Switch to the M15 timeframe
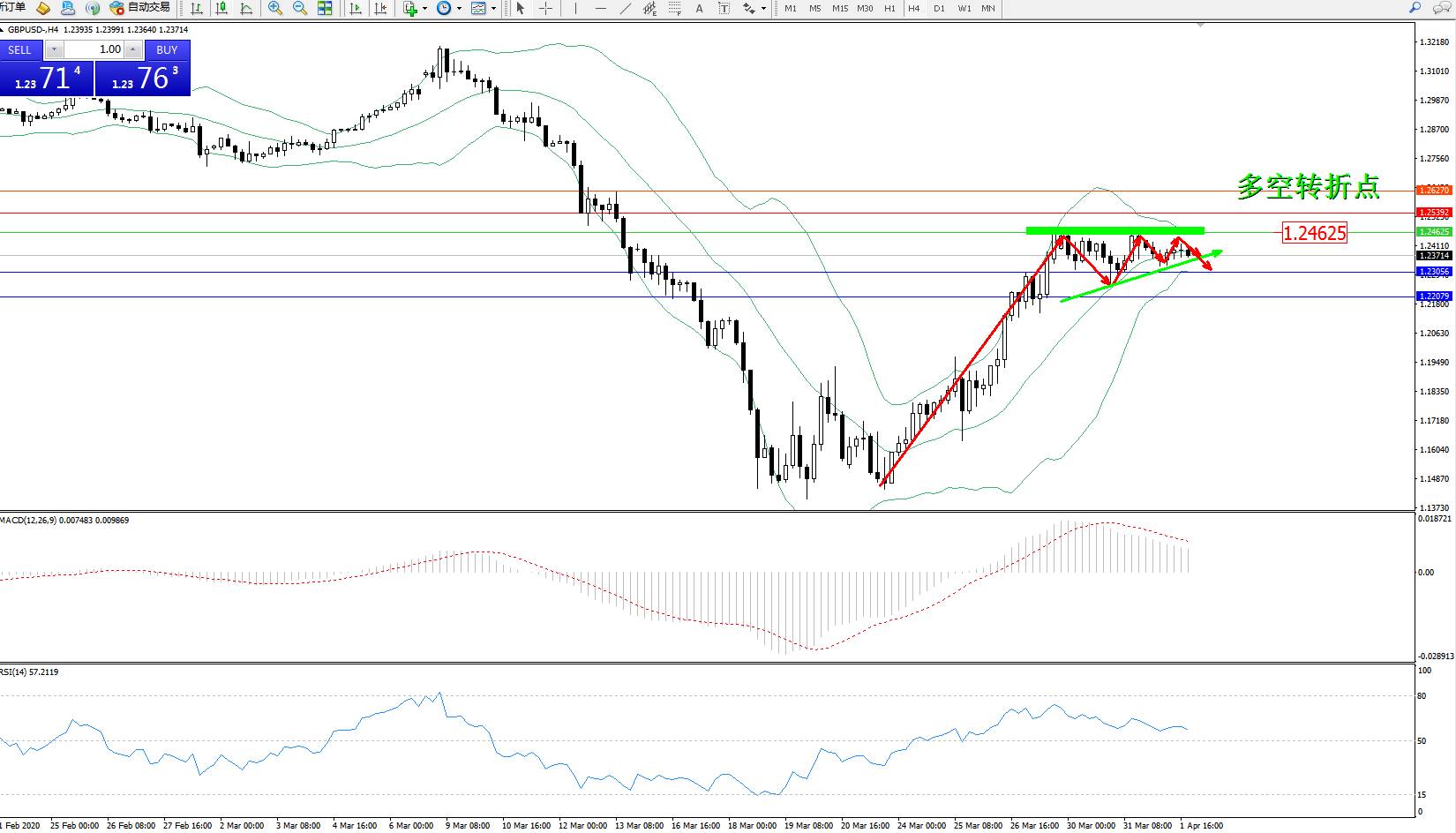The image size is (1456, 833). (839, 8)
